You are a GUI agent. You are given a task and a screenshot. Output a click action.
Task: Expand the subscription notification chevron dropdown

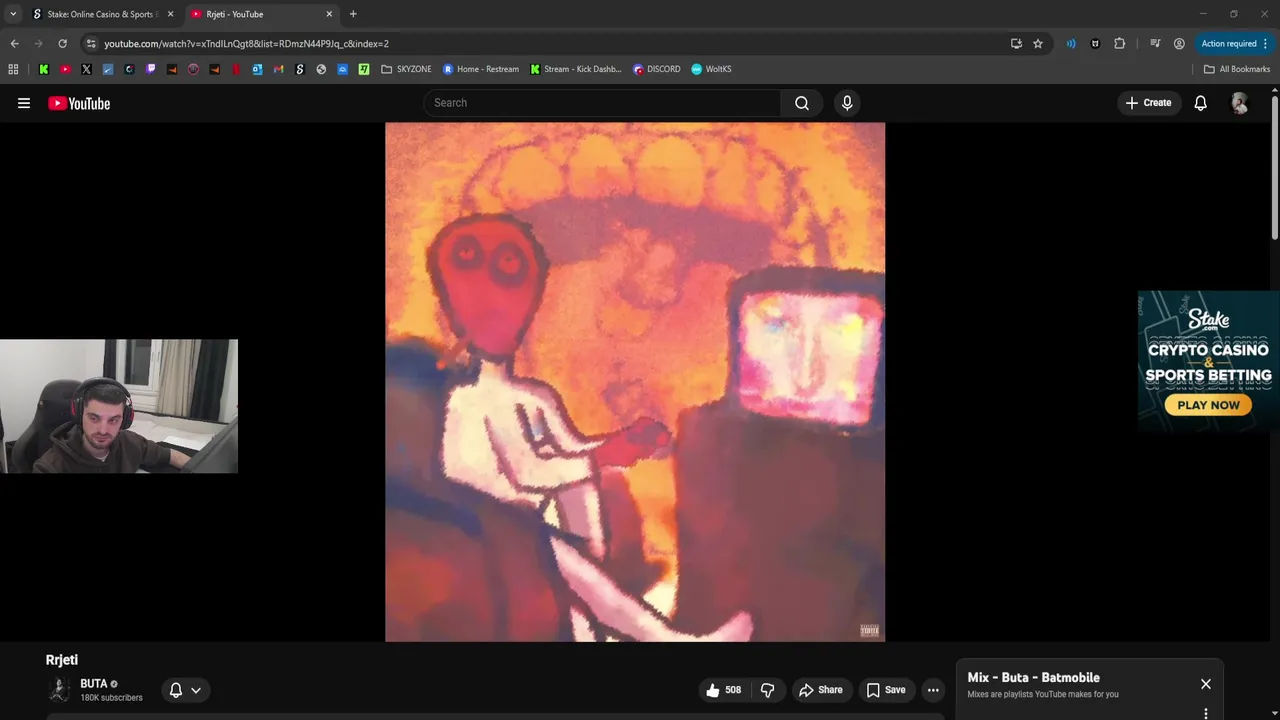tap(196, 690)
